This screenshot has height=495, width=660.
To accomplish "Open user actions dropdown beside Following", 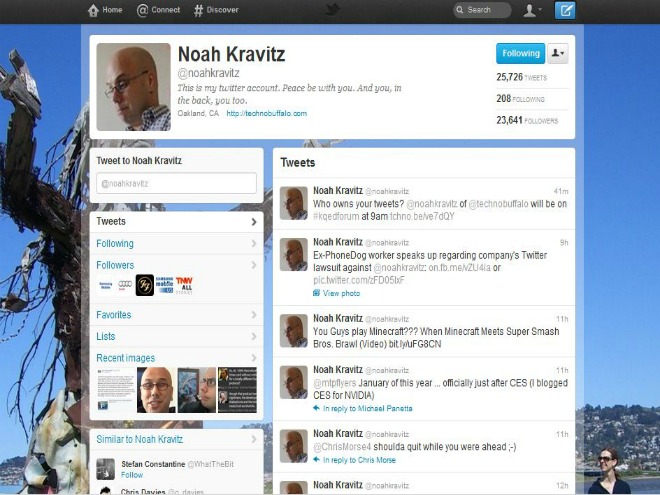I will point(558,53).
